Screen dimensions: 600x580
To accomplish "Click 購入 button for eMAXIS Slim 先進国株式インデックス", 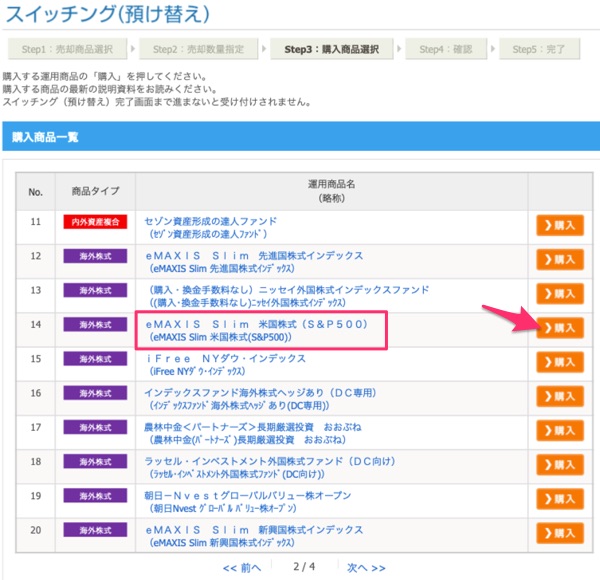I will 560,259.
